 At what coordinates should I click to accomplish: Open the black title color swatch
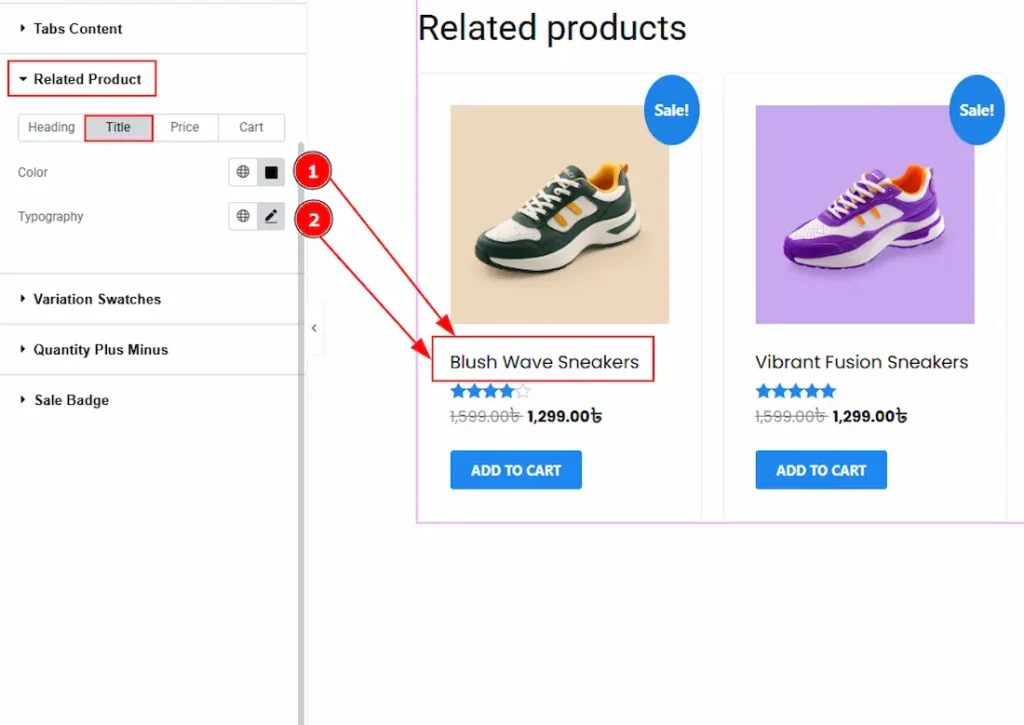[271, 172]
